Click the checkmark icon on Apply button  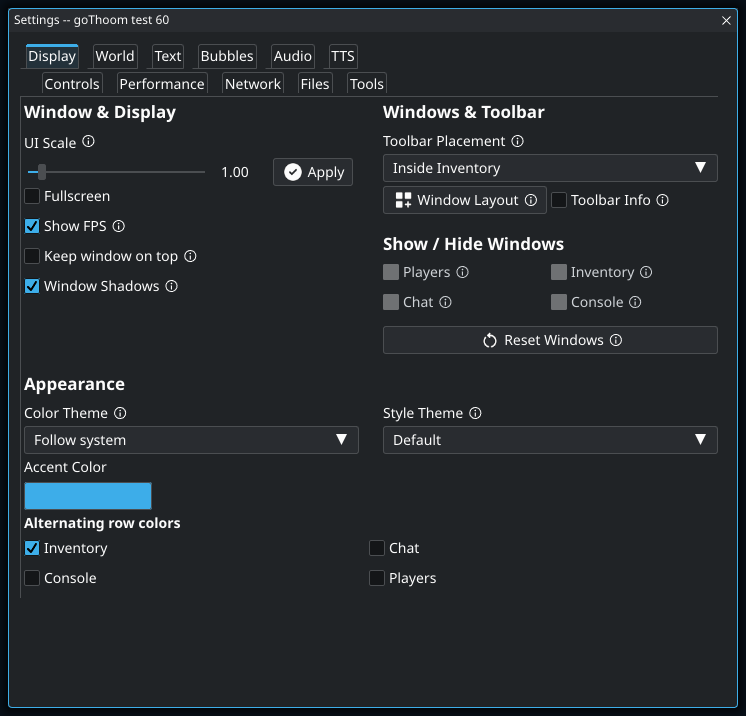pos(293,172)
